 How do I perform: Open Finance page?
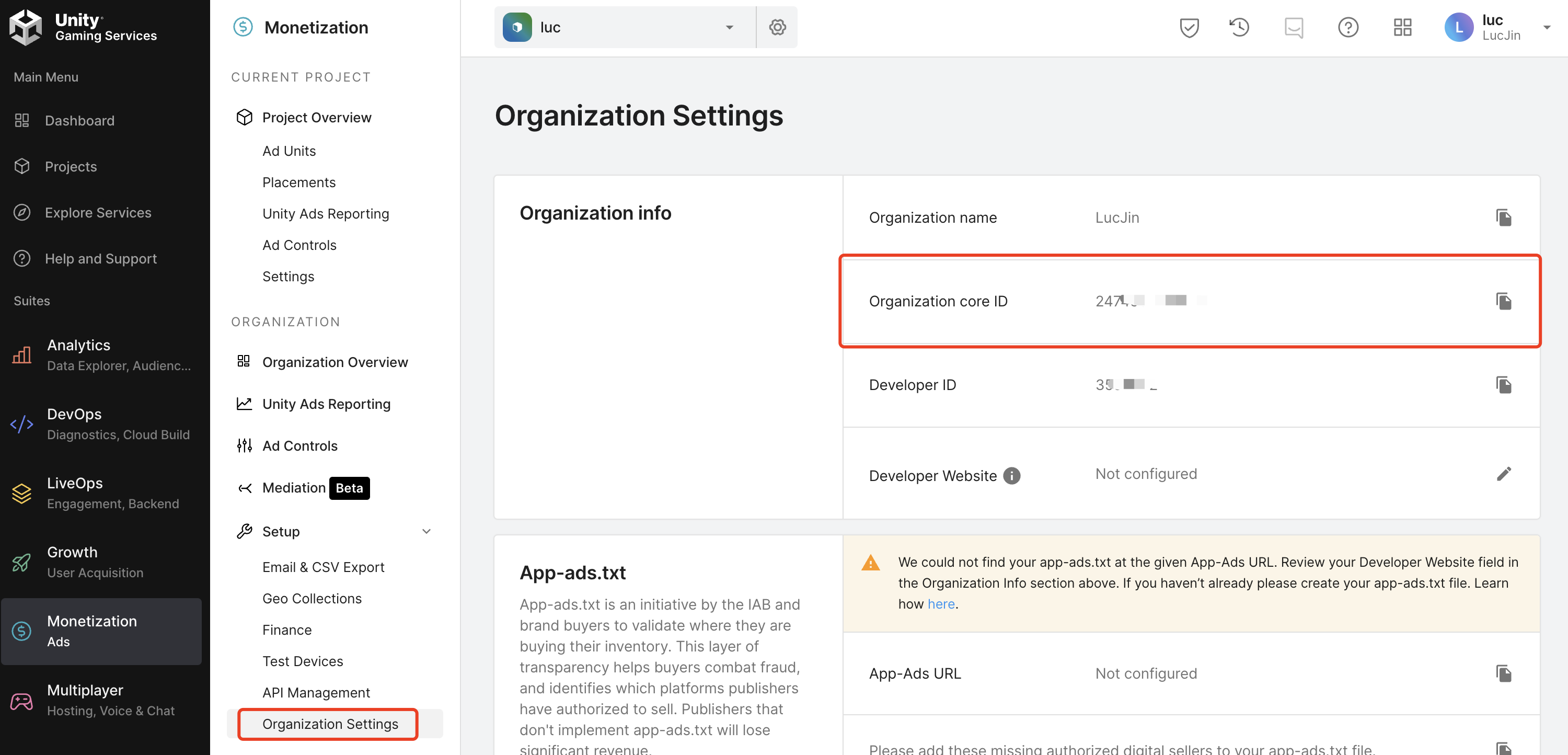[287, 630]
